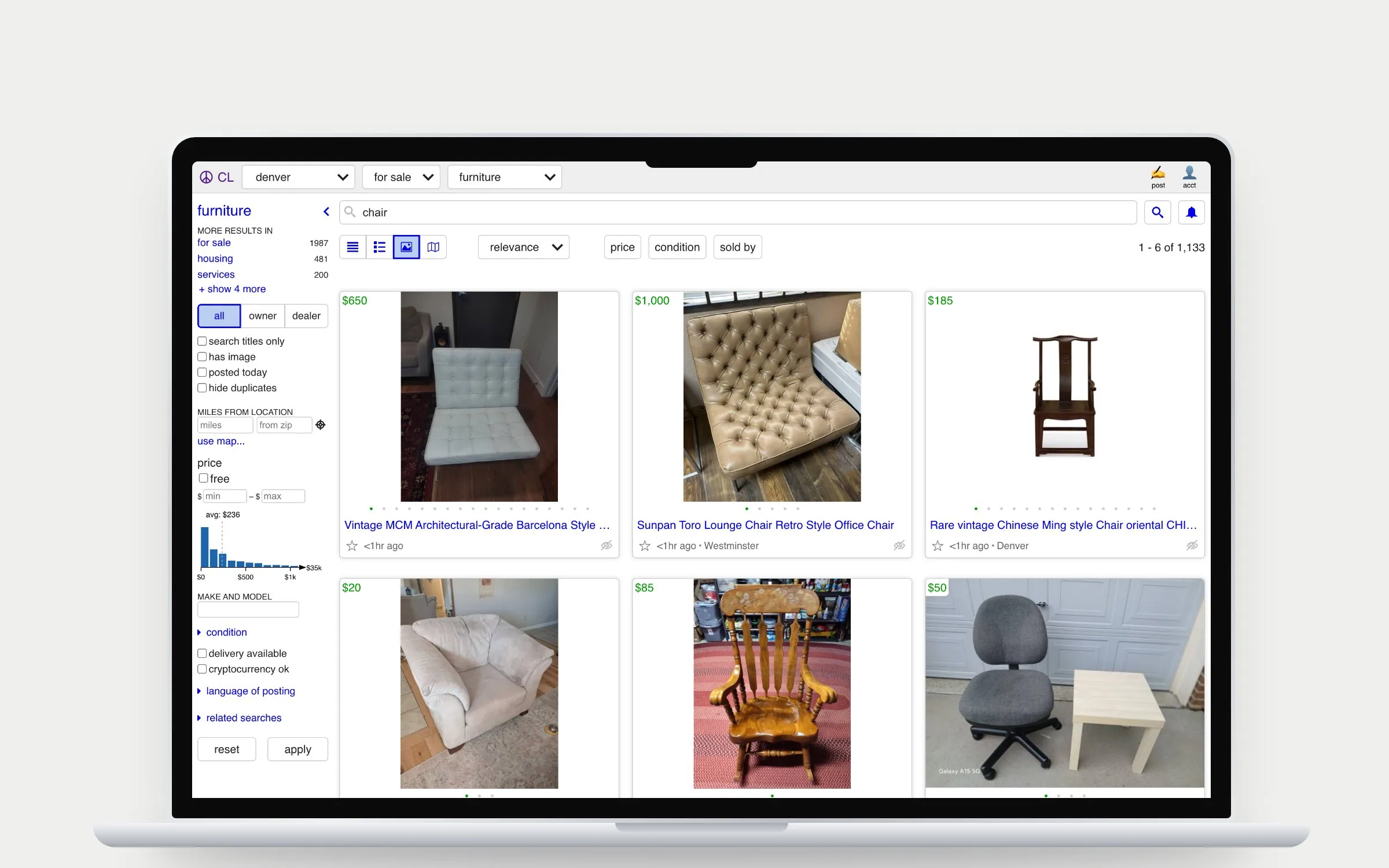Hide the Sunpan Toro Lounge Chair posting
The image size is (1389, 868).
pyautogui.click(x=899, y=545)
